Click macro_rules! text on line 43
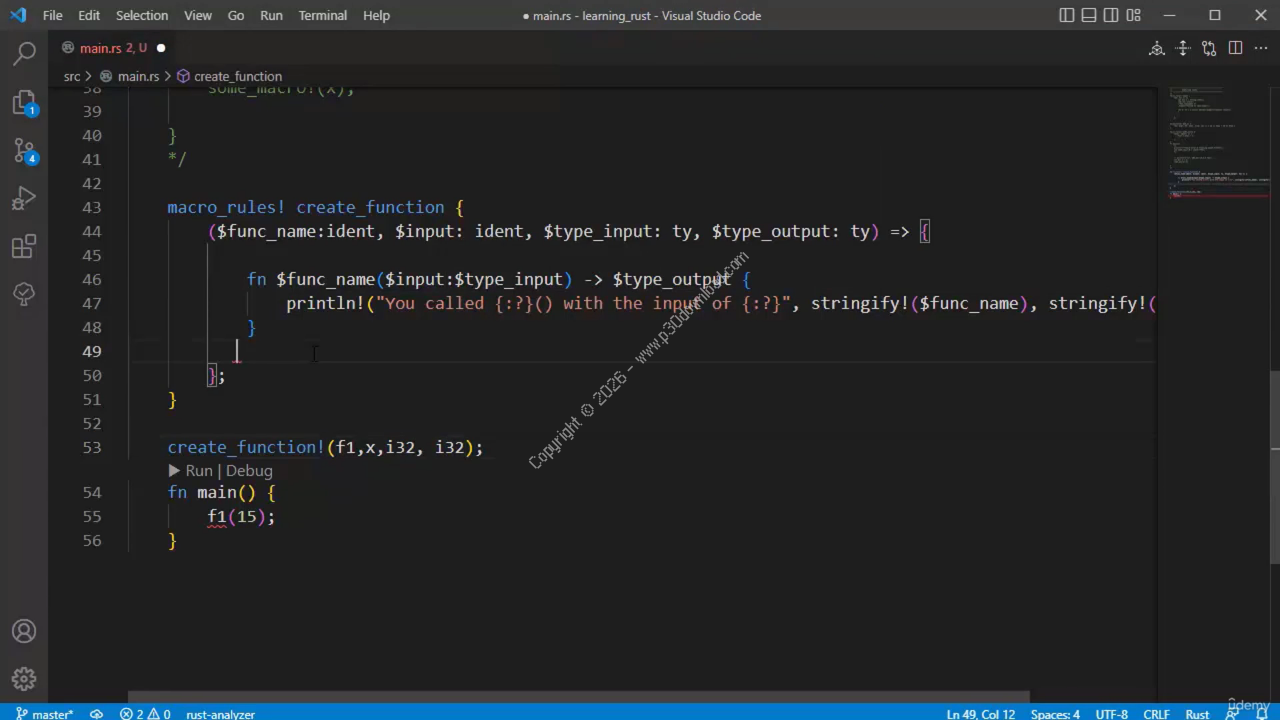Viewport: 1280px width, 720px height. pyautogui.click(x=226, y=208)
